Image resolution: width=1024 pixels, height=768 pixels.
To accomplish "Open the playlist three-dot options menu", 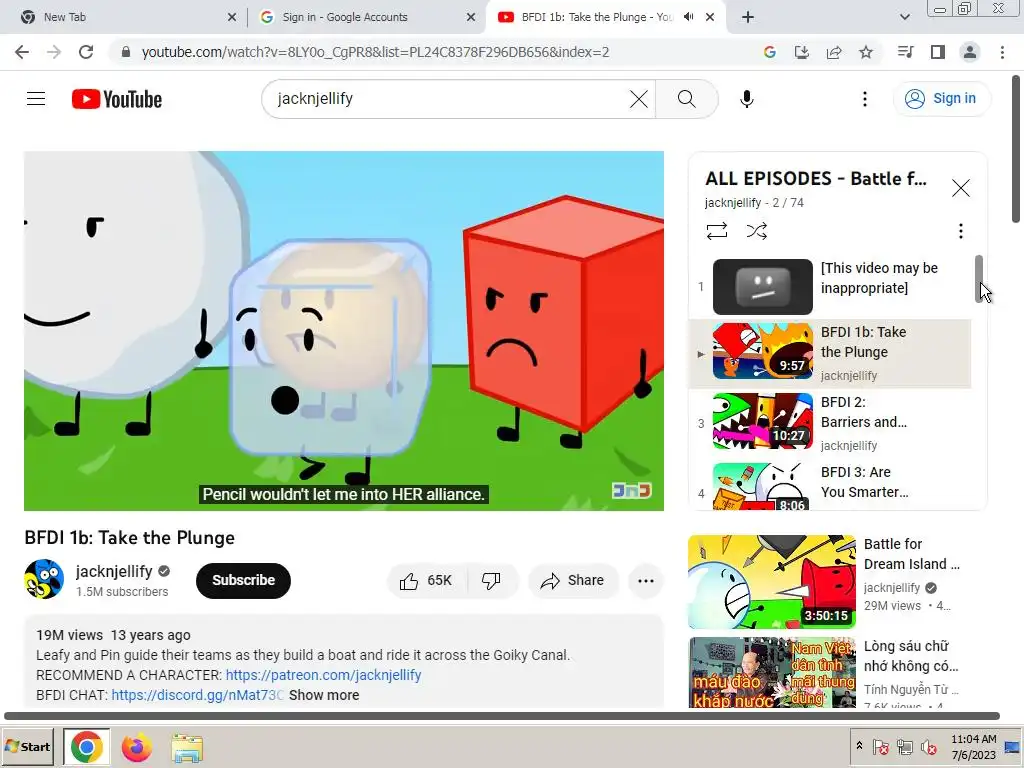I will 960,231.
